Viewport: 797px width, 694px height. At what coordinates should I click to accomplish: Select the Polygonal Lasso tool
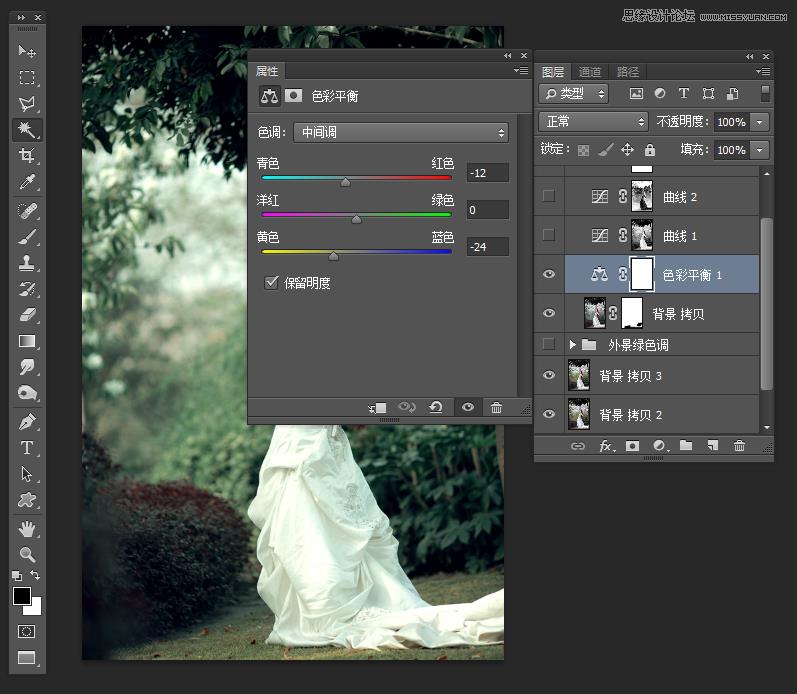27,104
